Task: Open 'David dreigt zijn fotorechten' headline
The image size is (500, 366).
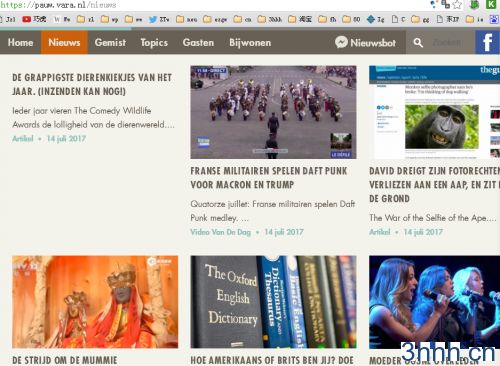Action: coord(435,185)
